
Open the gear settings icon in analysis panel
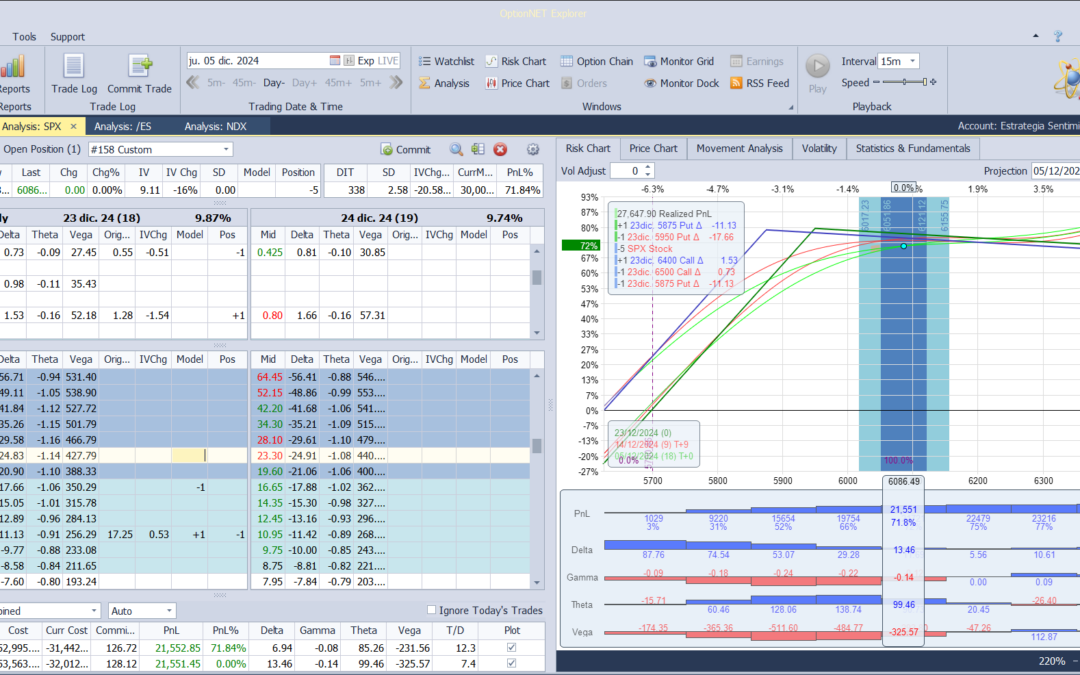coord(532,149)
